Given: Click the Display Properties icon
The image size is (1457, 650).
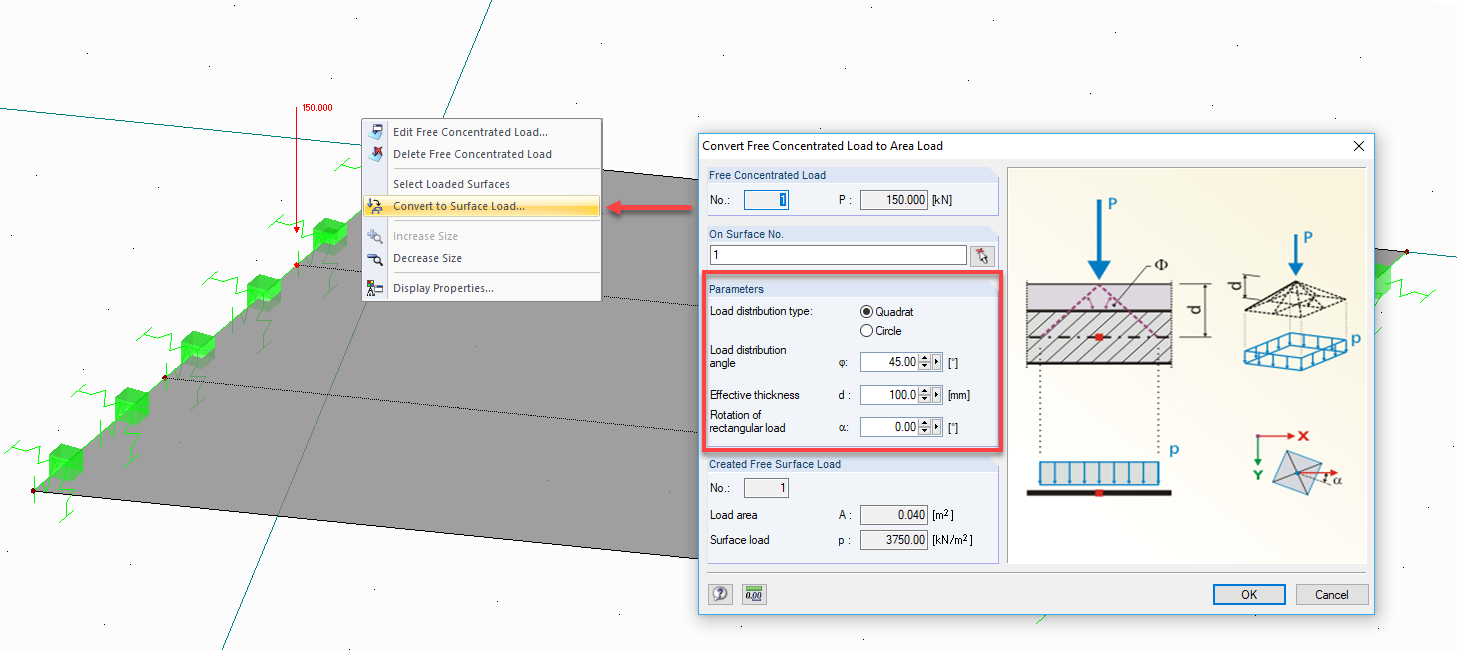Looking at the screenshot, I should pyautogui.click(x=376, y=288).
